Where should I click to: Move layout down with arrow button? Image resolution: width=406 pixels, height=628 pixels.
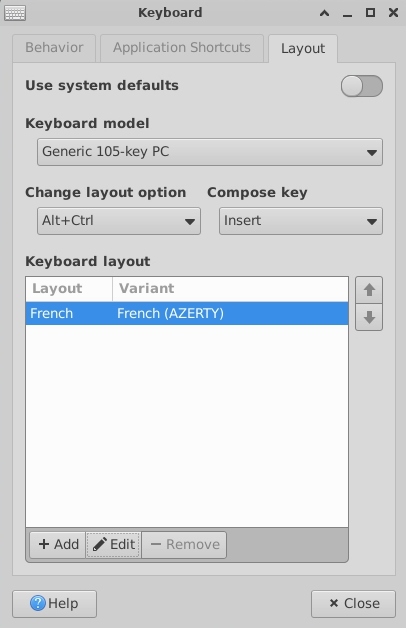pyautogui.click(x=369, y=317)
